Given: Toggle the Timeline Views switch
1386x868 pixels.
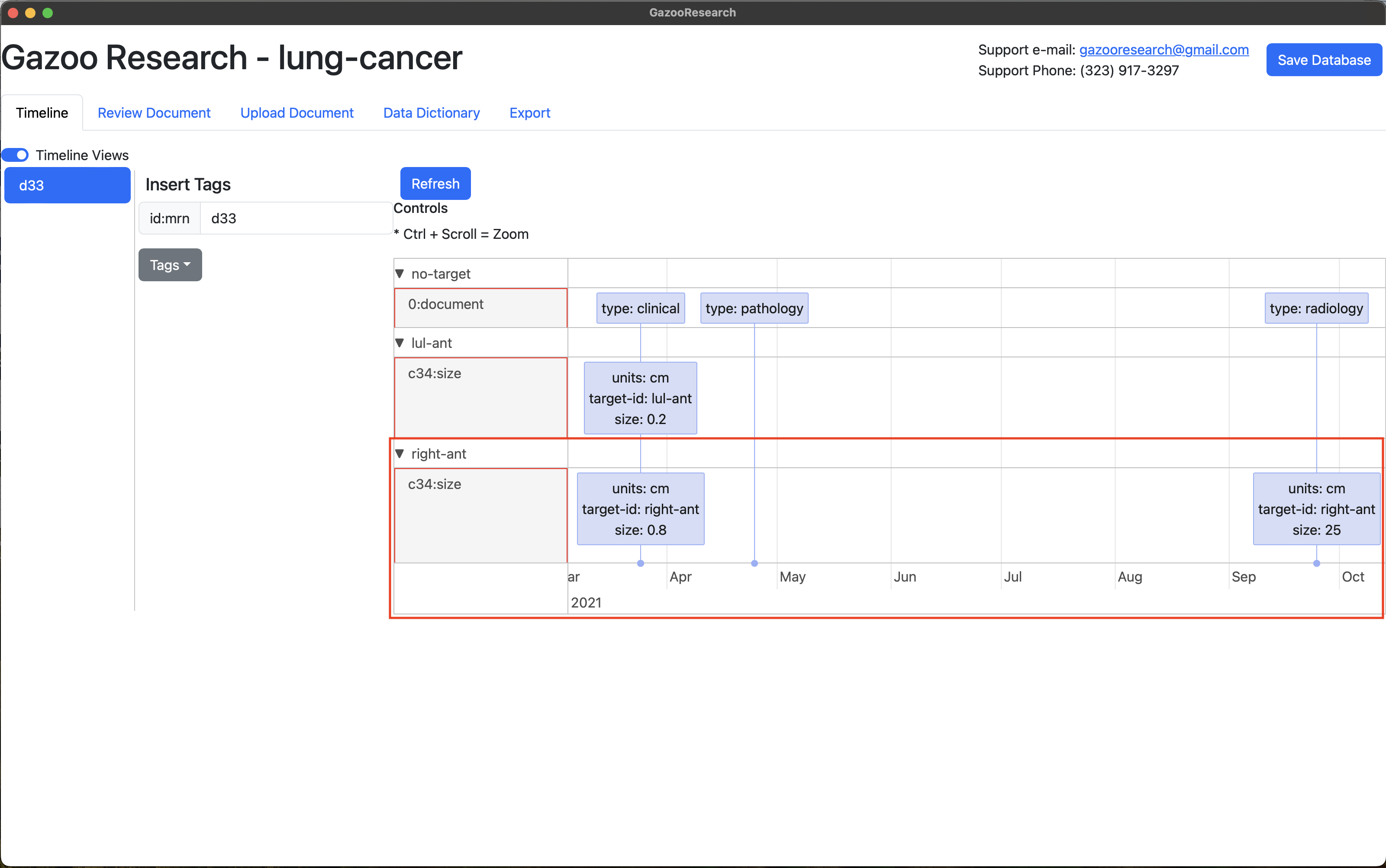Looking at the screenshot, I should 16,155.
